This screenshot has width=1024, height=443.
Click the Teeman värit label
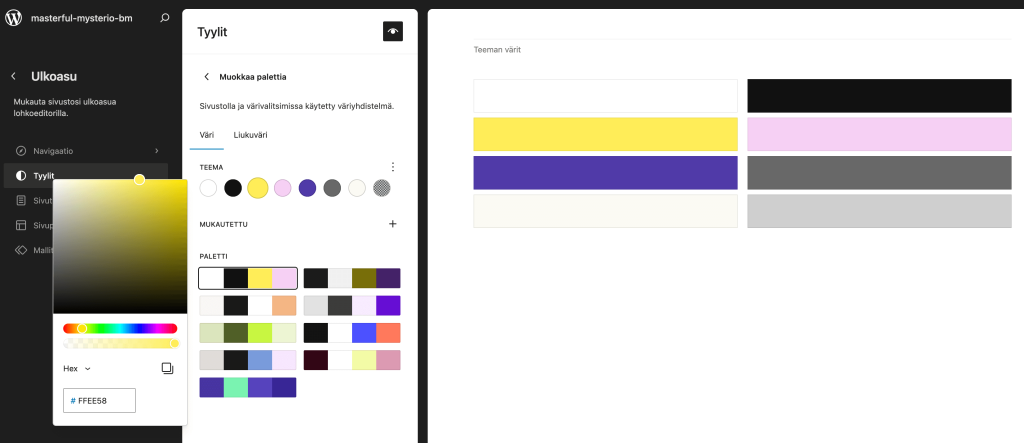(x=497, y=50)
